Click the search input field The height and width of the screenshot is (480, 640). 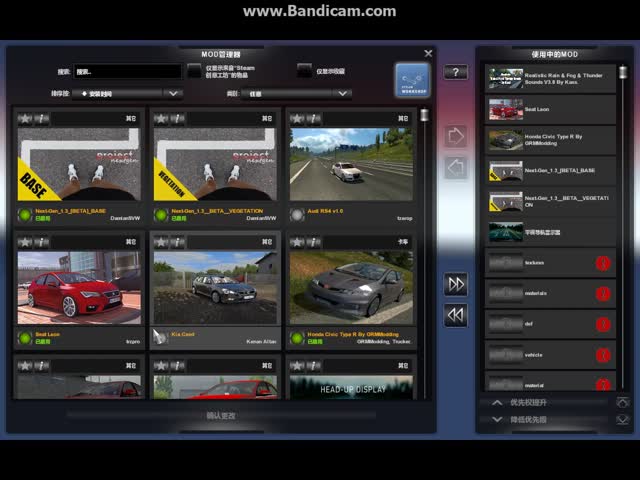(x=127, y=72)
